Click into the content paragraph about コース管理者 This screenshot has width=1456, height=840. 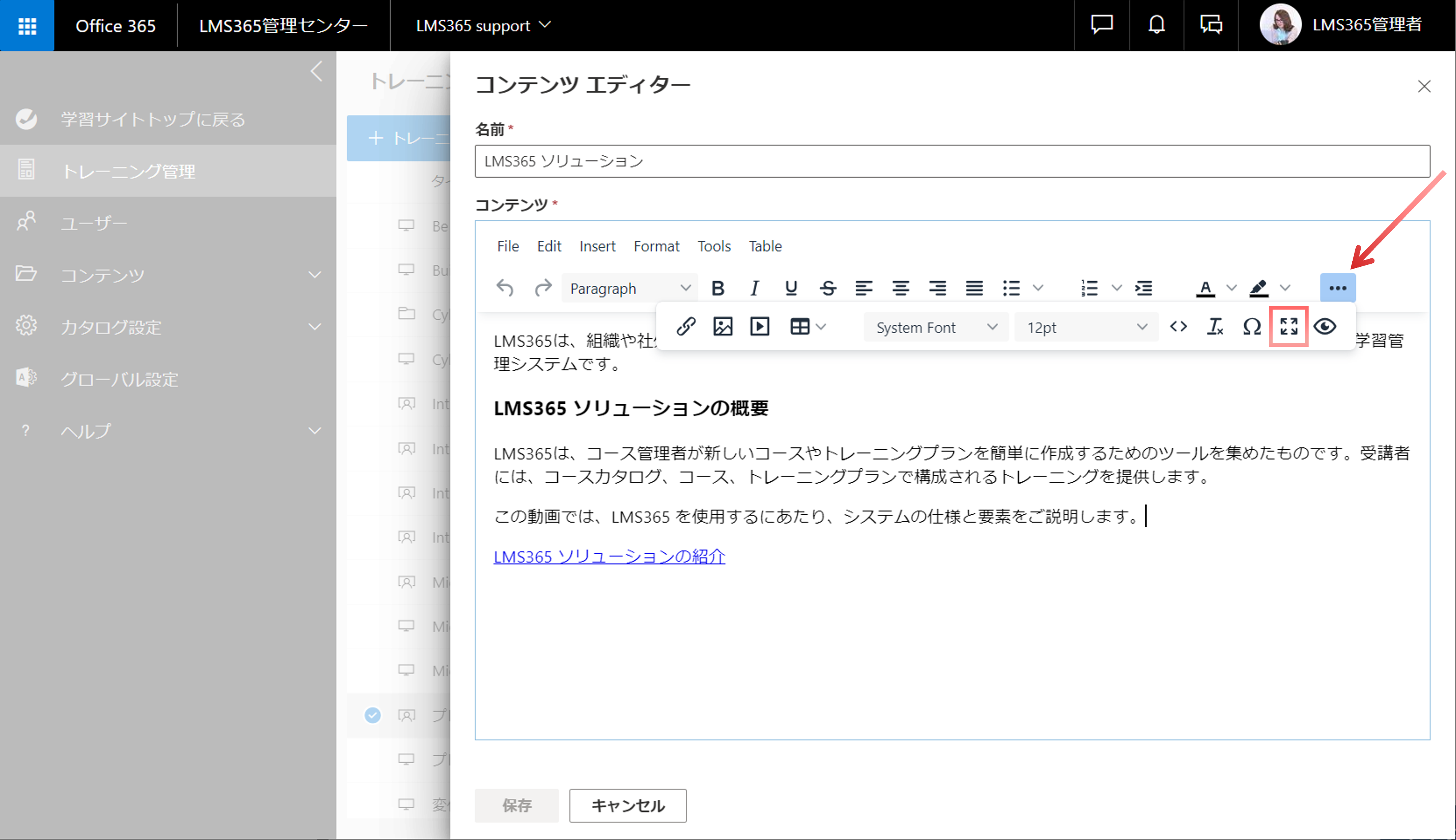coord(951,465)
